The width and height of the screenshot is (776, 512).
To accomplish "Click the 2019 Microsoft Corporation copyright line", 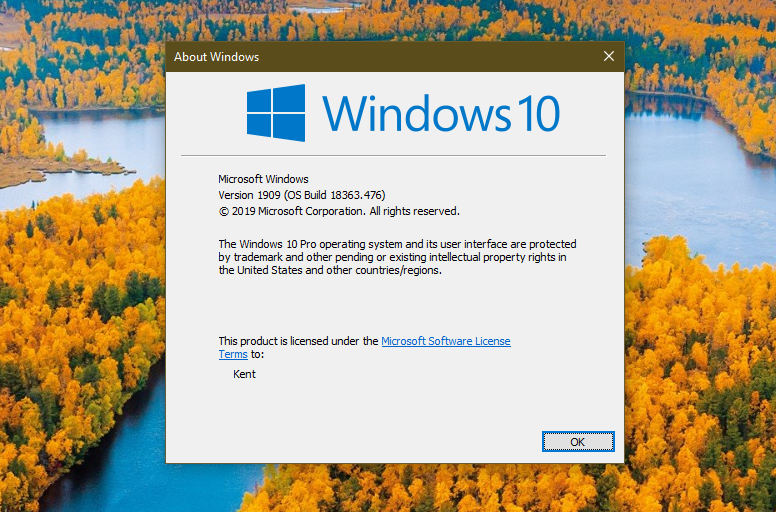I will pos(339,211).
